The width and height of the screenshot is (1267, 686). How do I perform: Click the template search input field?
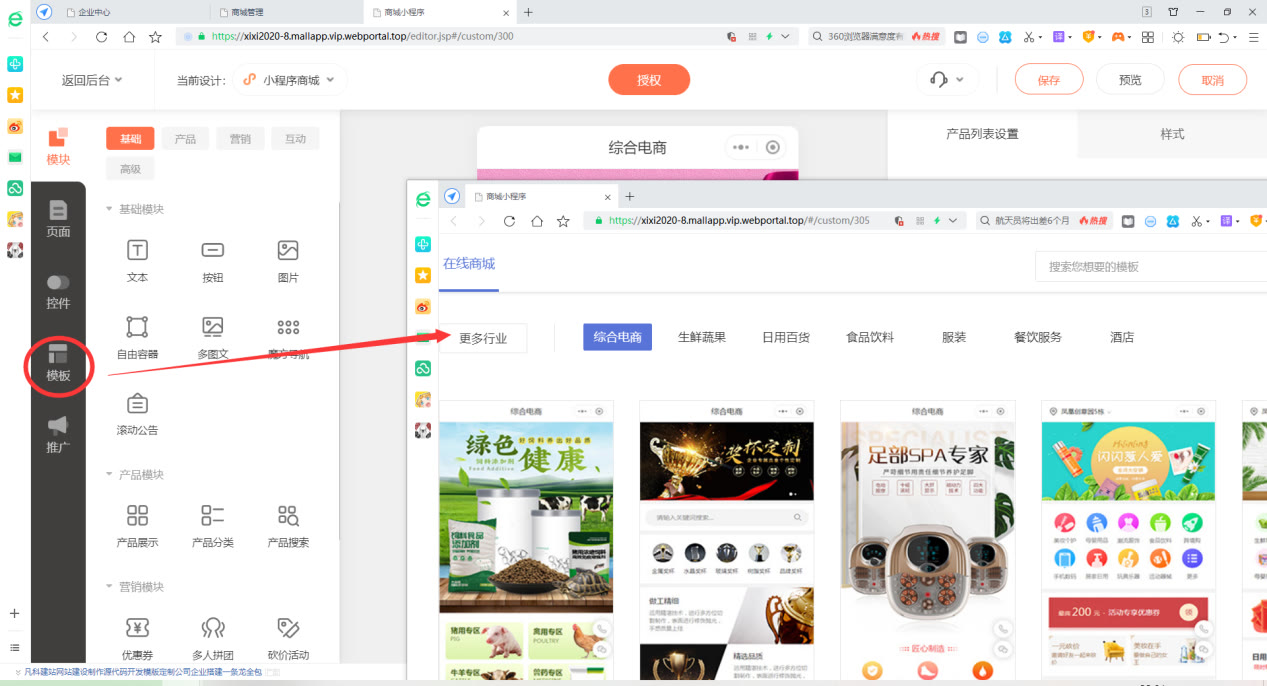pos(1150,266)
